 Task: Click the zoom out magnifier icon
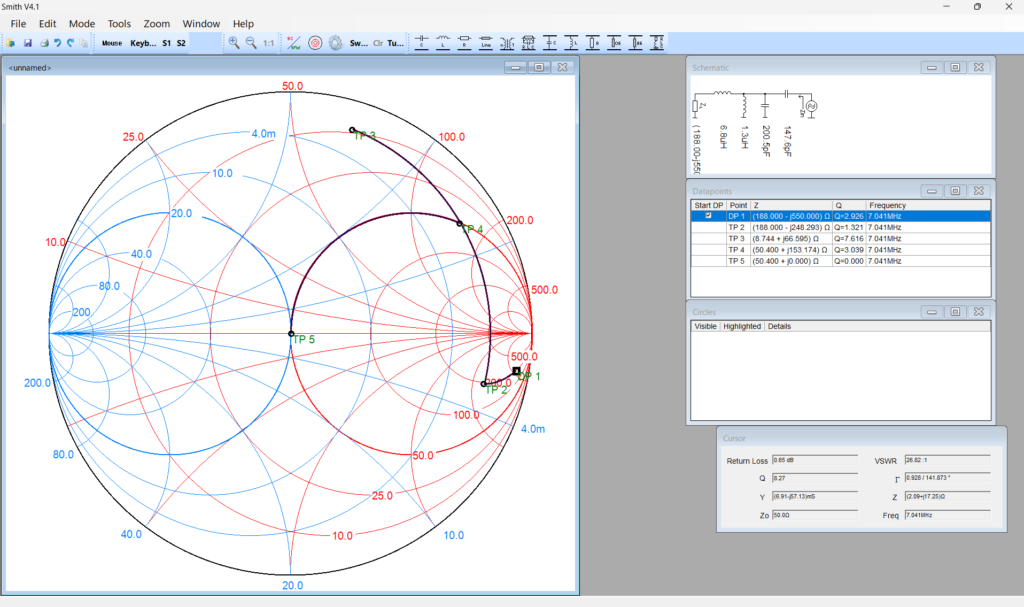coord(251,43)
